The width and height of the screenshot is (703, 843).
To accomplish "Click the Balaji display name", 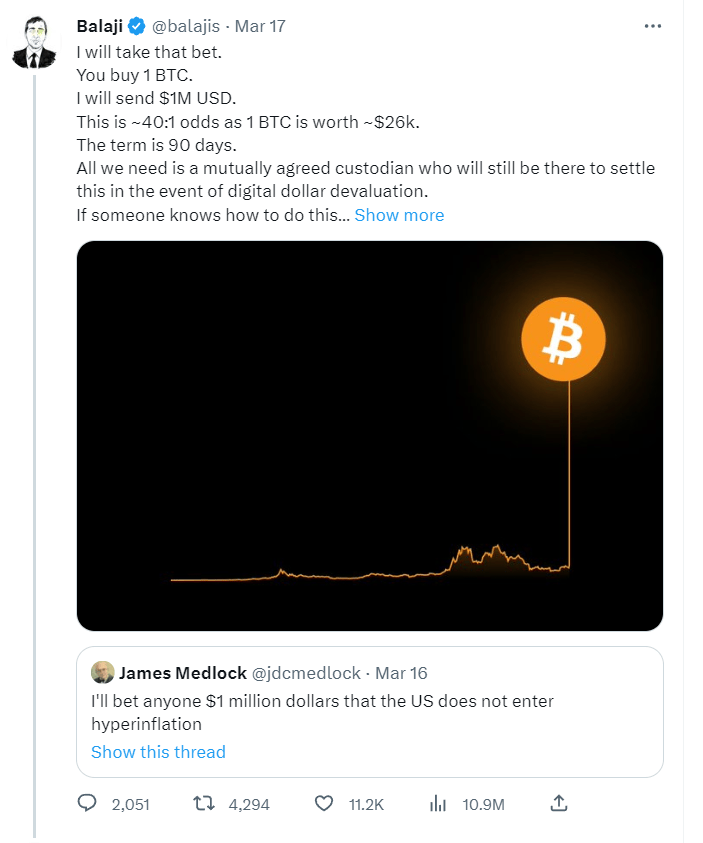I will tap(100, 25).
